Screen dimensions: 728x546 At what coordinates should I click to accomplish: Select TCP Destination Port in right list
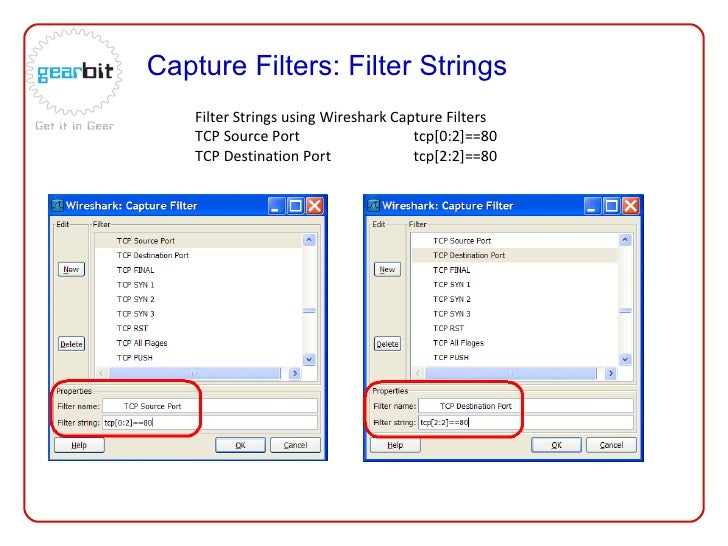point(515,255)
